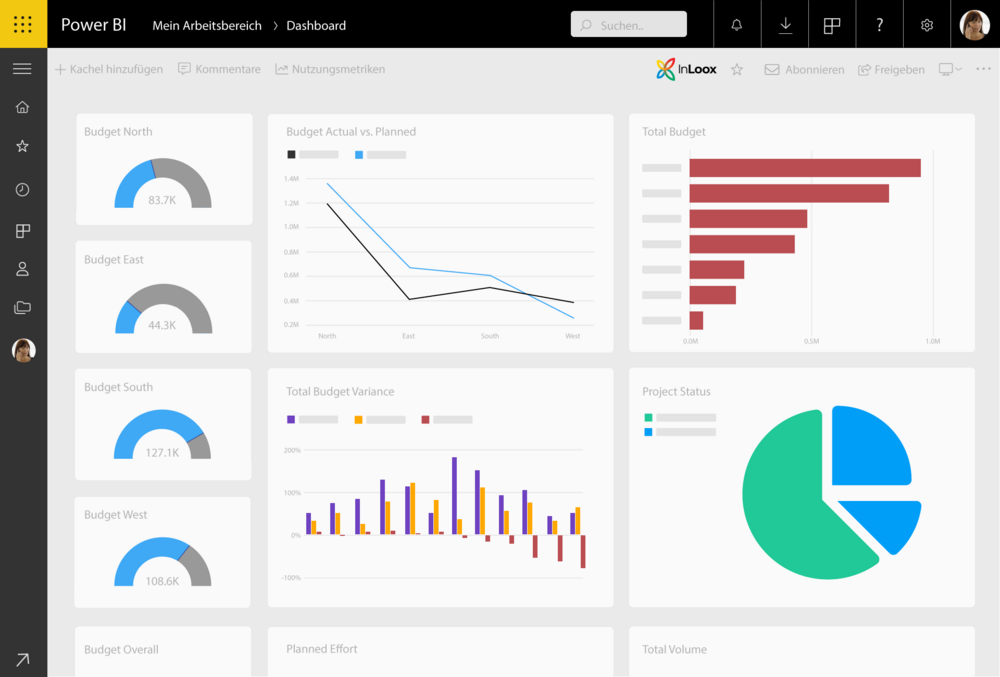This screenshot has width=1000, height=677.
Task: Click Kachel hinzufügen button
Action: coord(108,69)
